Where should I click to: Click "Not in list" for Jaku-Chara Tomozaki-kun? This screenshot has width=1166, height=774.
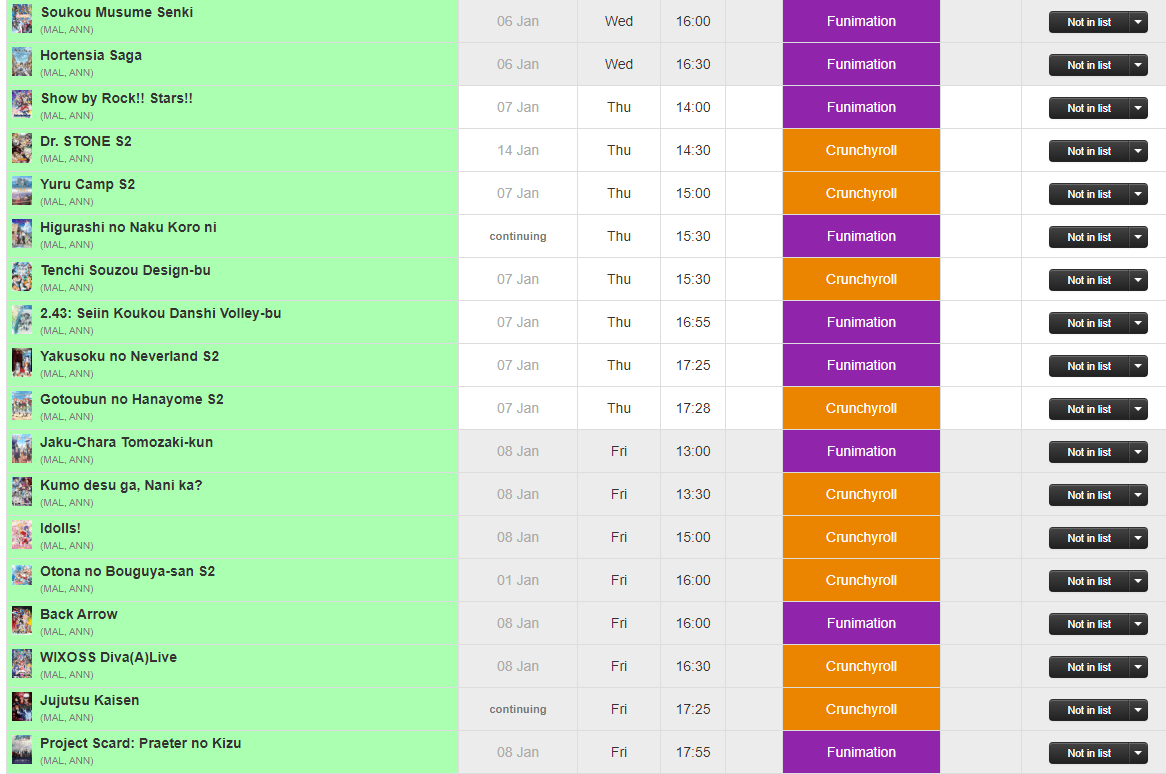click(1089, 452)
